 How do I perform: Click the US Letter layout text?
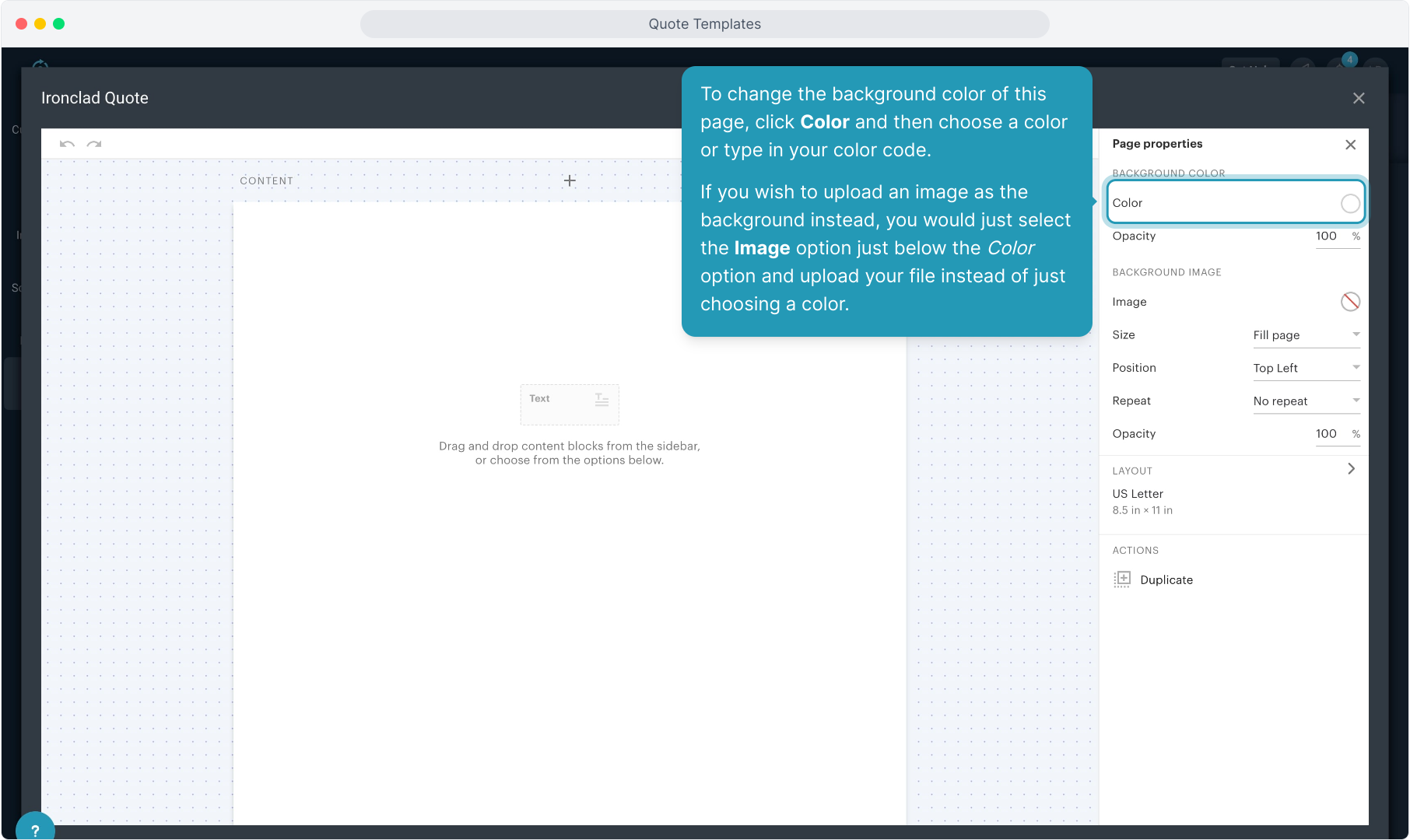[x=1138, y=494]
